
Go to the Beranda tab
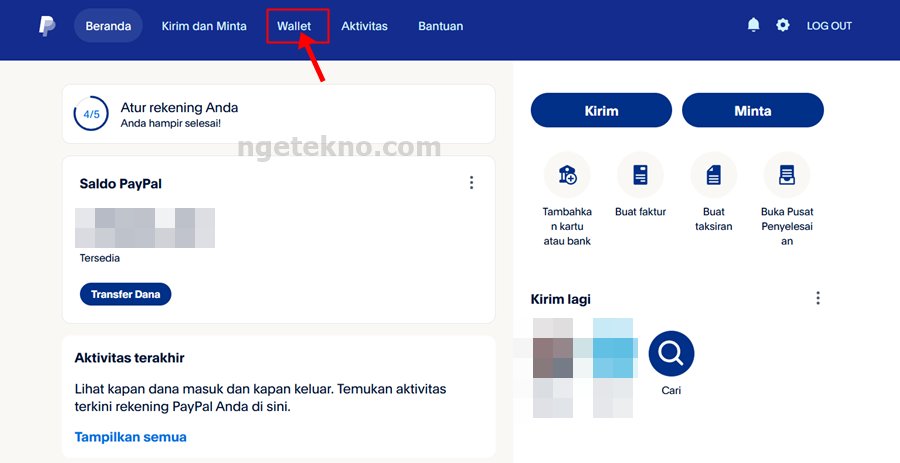click(x=108, y=26)
